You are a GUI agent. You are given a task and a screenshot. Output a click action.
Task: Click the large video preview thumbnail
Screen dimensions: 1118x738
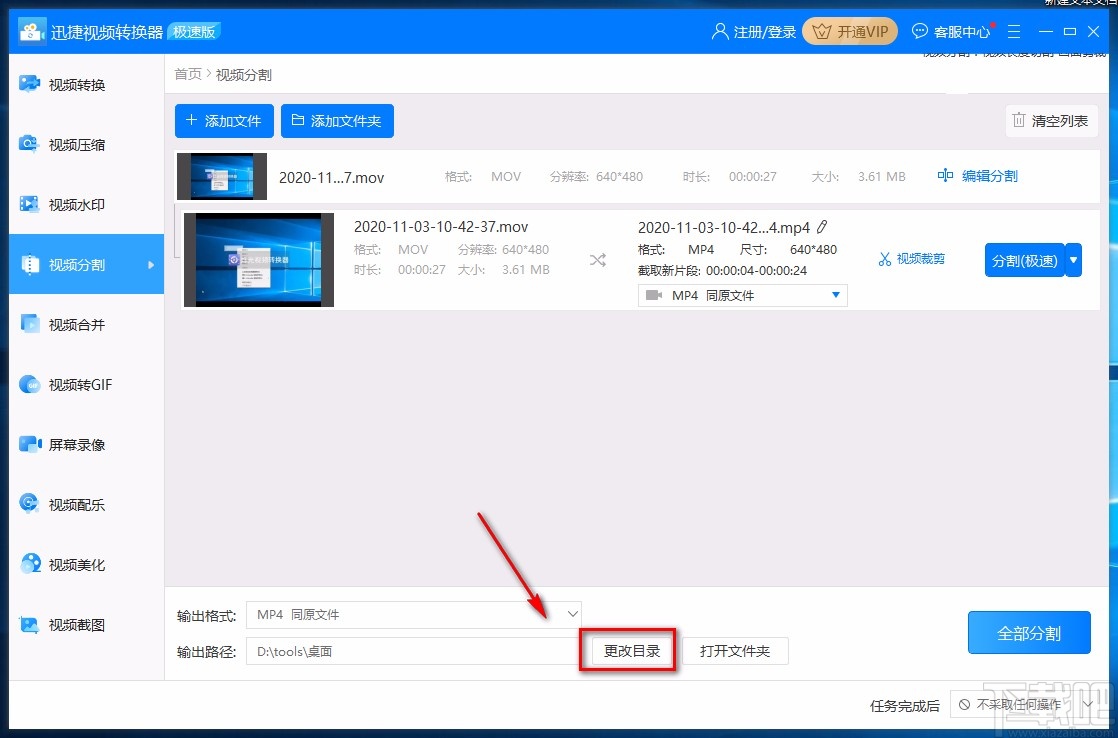coord(259,260)
